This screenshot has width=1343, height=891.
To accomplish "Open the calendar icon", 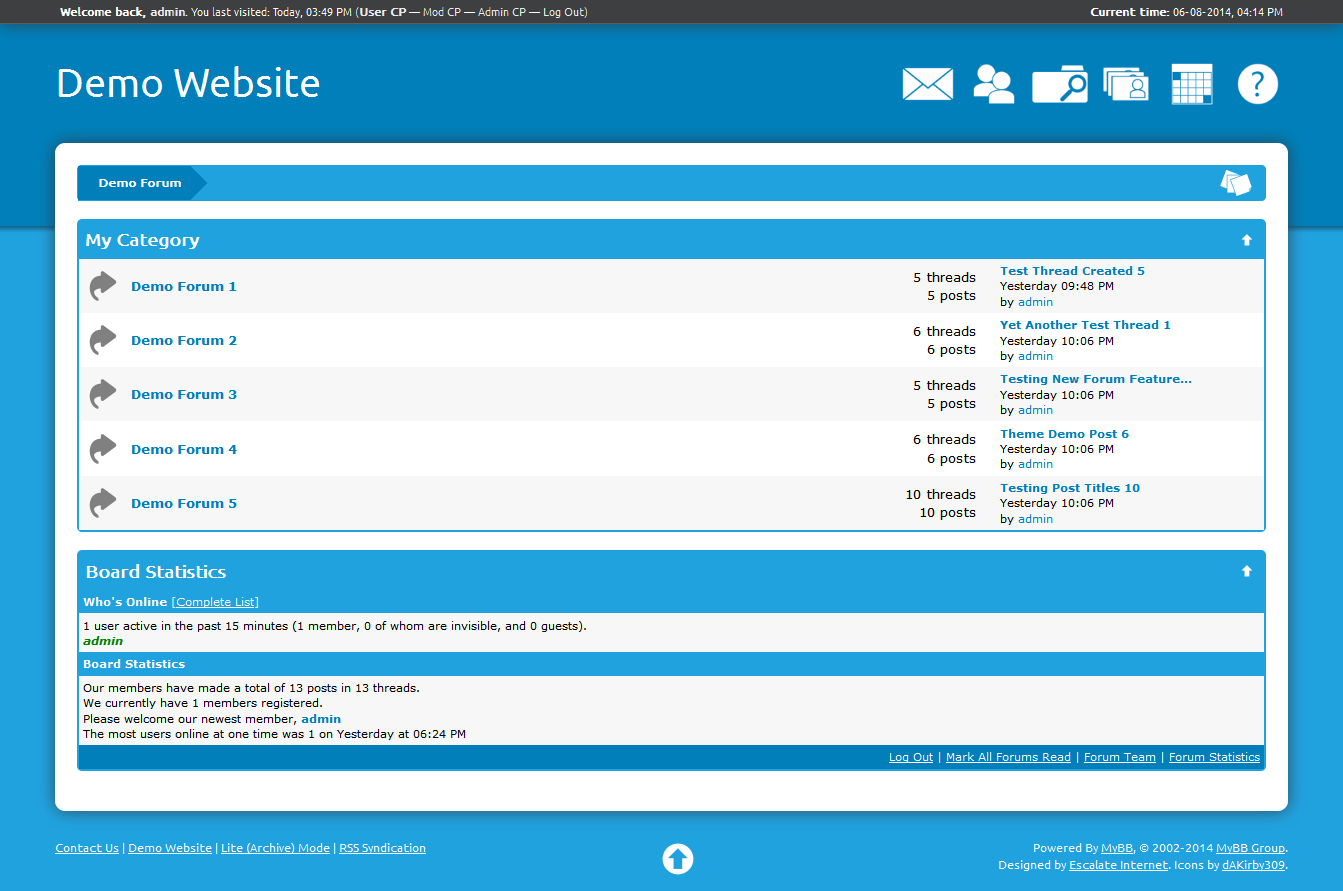I will coord(1191,84).
